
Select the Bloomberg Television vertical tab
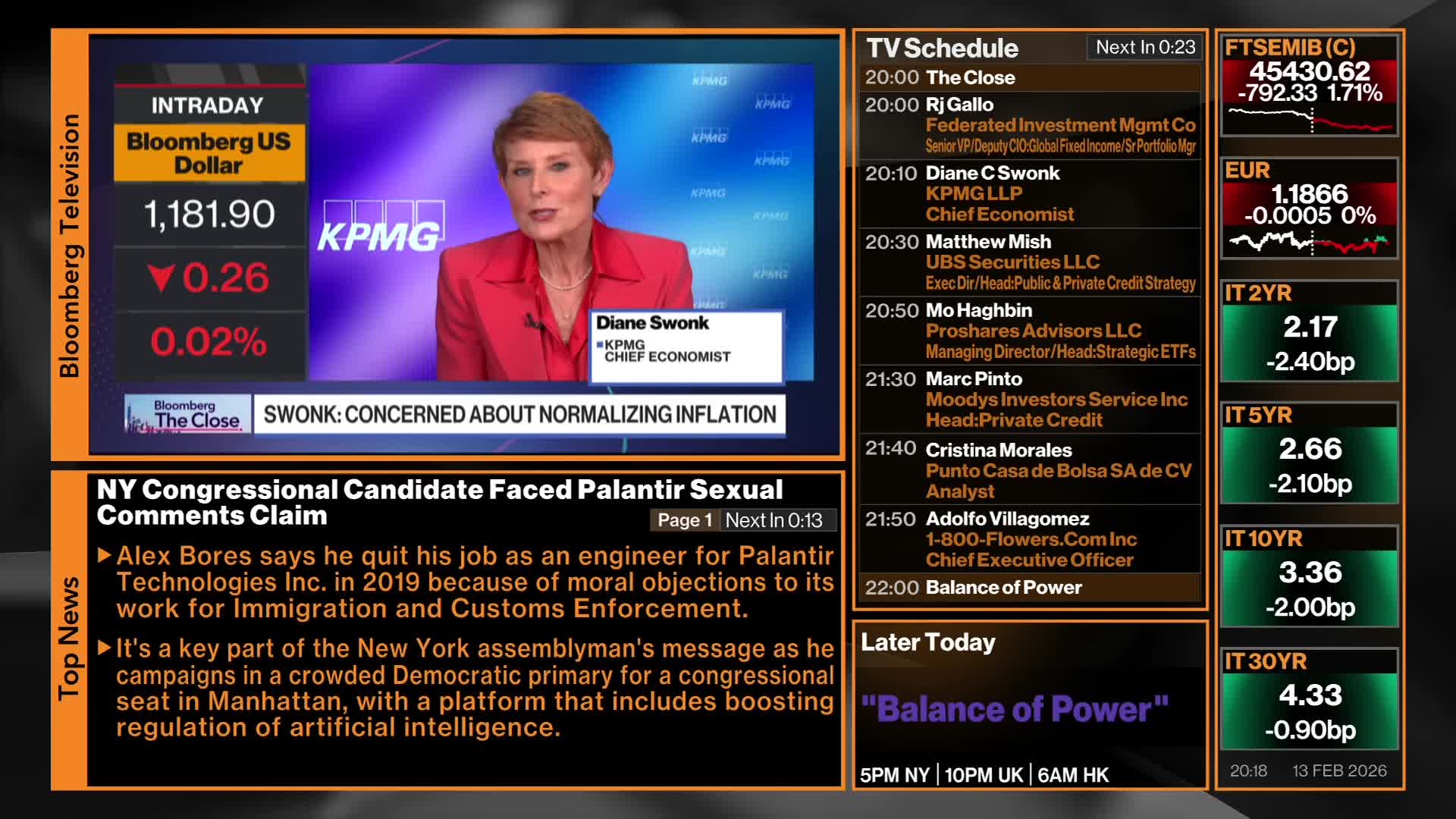(69, 245)
